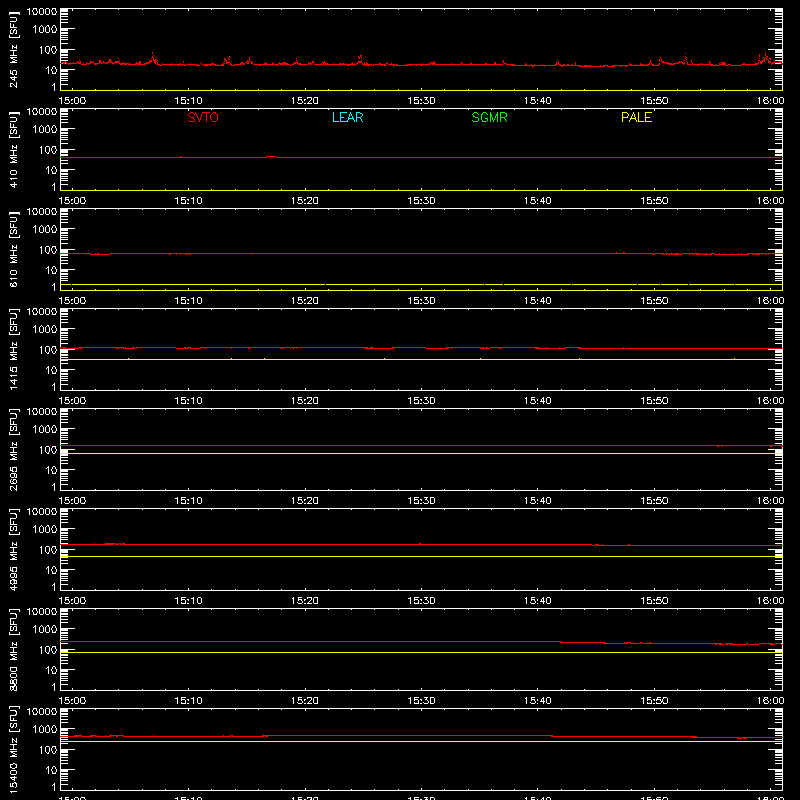This screenshot has width=800, height=800.
Task: Click 15:00 time label below 245 MHz plot
Action: click(72, 101)
